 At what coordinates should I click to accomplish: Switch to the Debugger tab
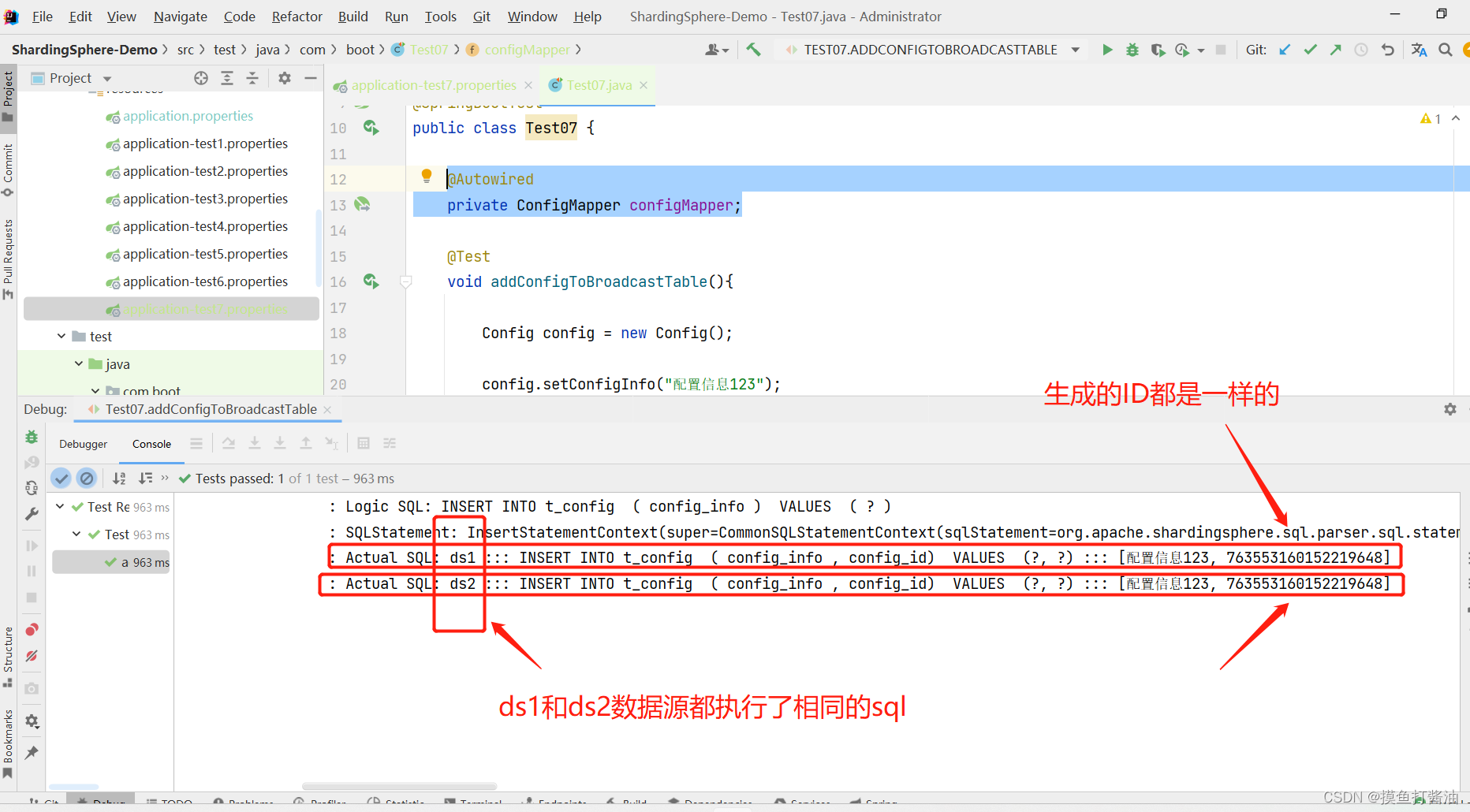click(x=83, y=444)
